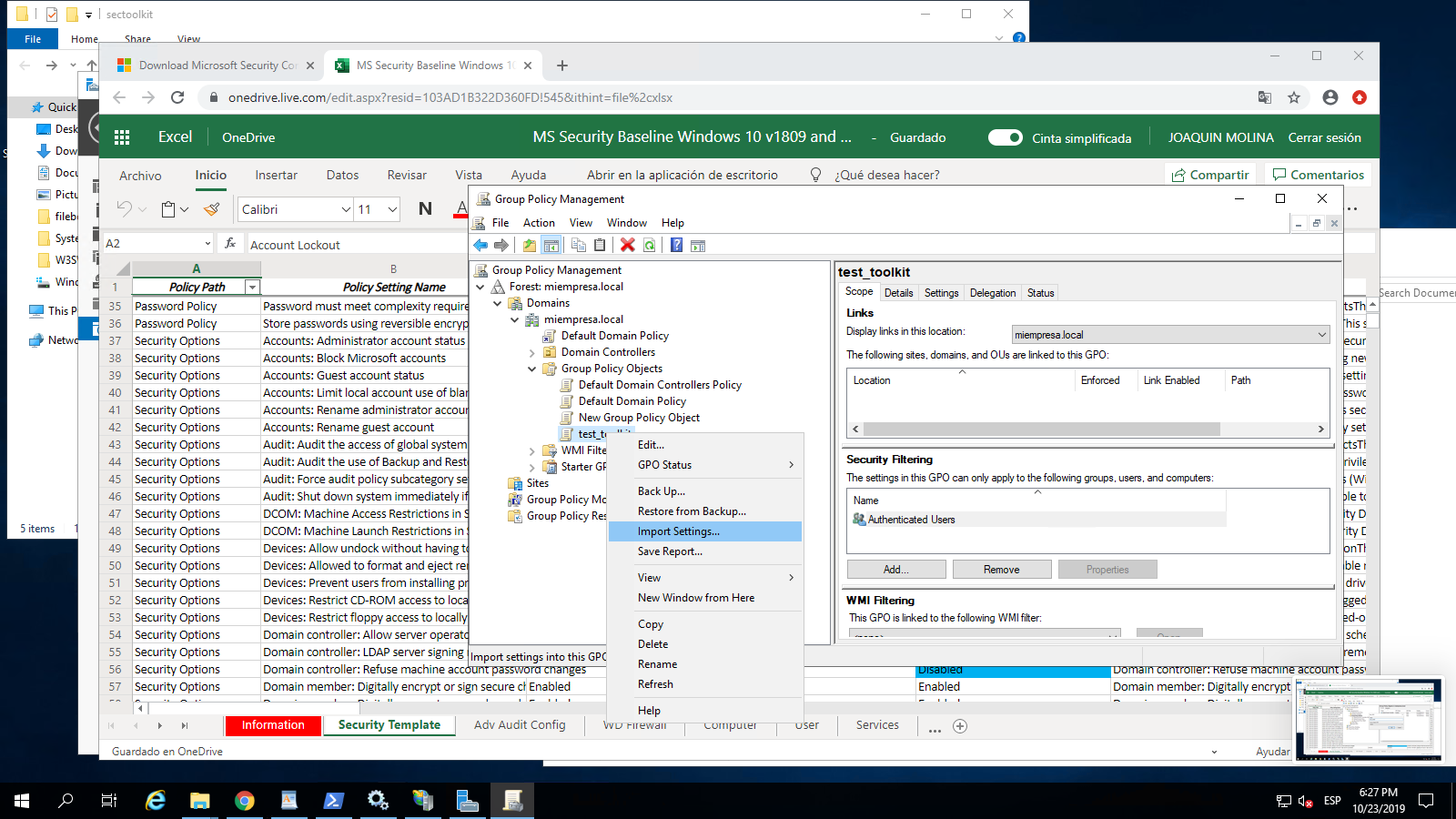
Task: Open PowerShell from the Windows taskbar
Action: pyautogui.click(x=333, y=801)
